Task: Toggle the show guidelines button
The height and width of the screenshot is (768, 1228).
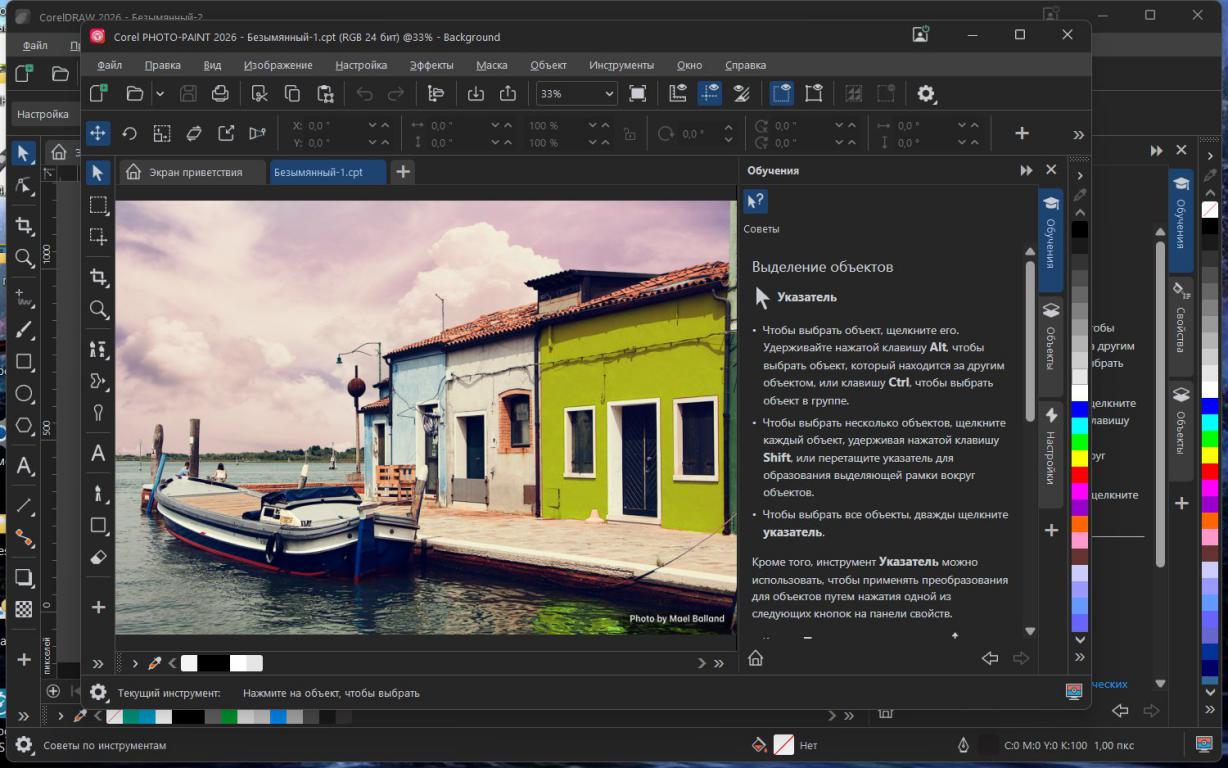Action: (709, 93)
